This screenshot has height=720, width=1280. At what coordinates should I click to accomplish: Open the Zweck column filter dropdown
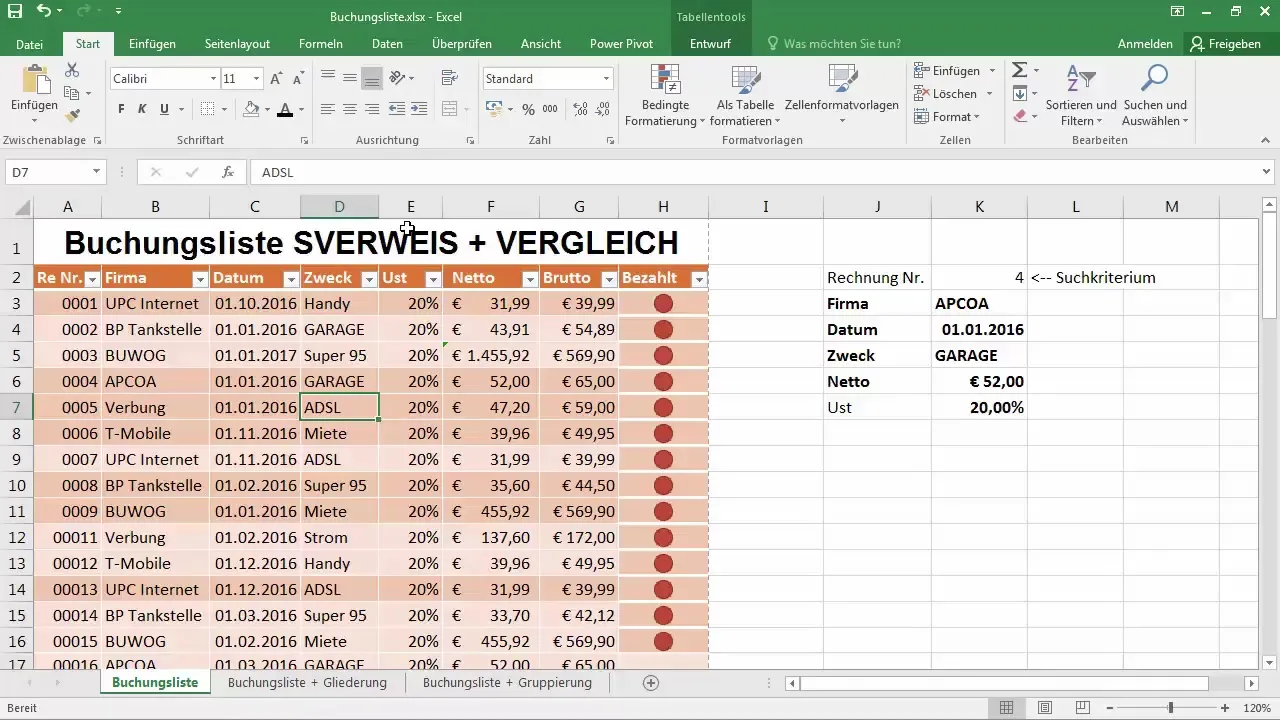369,279
